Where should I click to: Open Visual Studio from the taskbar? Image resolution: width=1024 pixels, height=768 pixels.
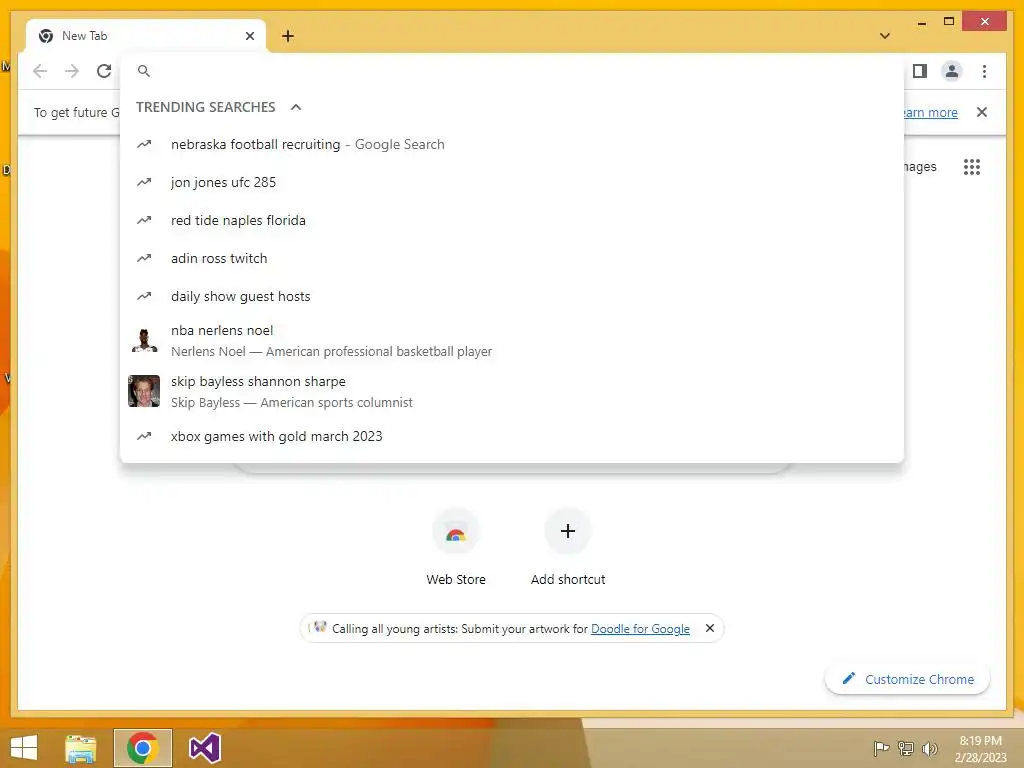point(204,748)
